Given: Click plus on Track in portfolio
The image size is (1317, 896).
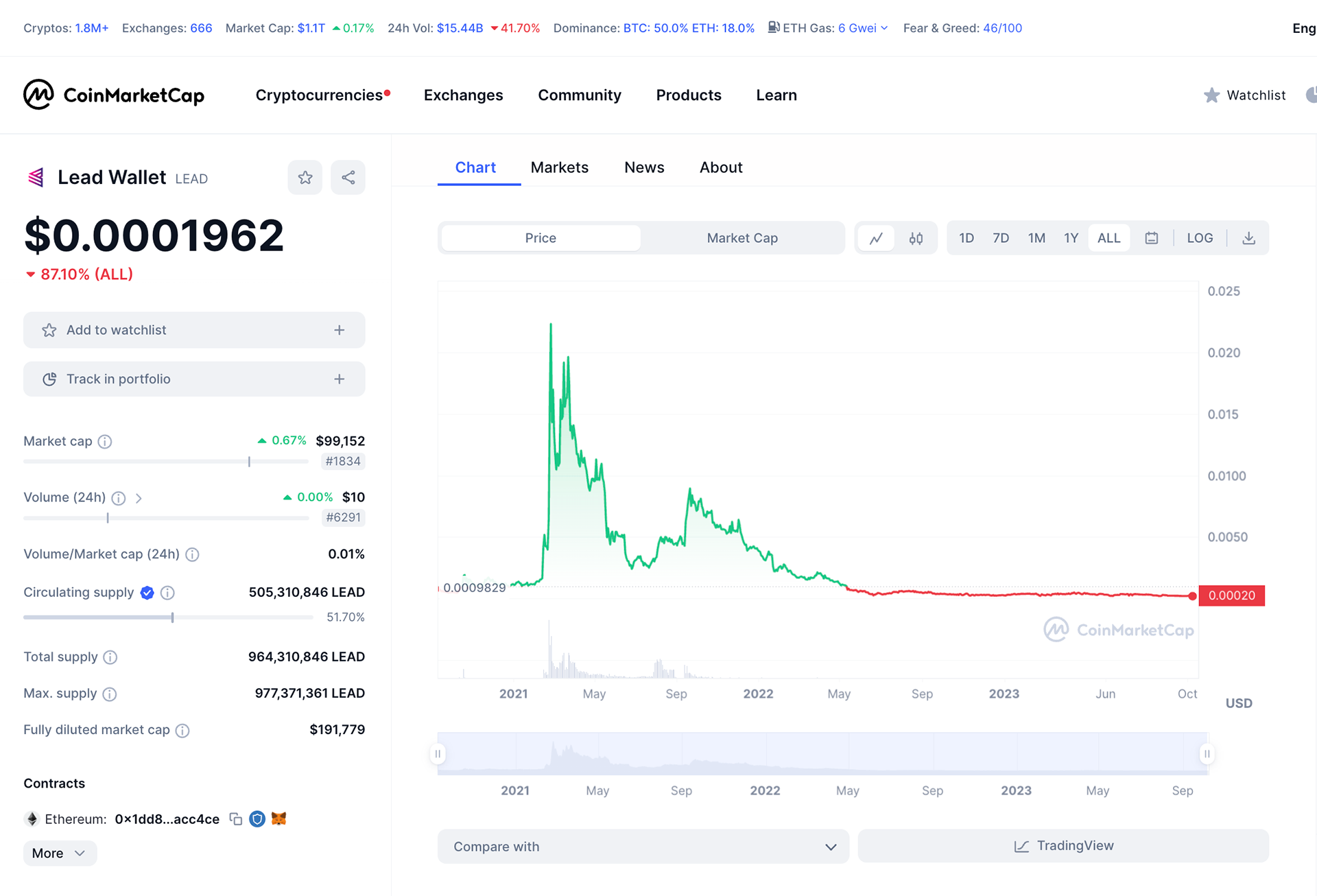Looking at the screenshot, I should (340, 379).
